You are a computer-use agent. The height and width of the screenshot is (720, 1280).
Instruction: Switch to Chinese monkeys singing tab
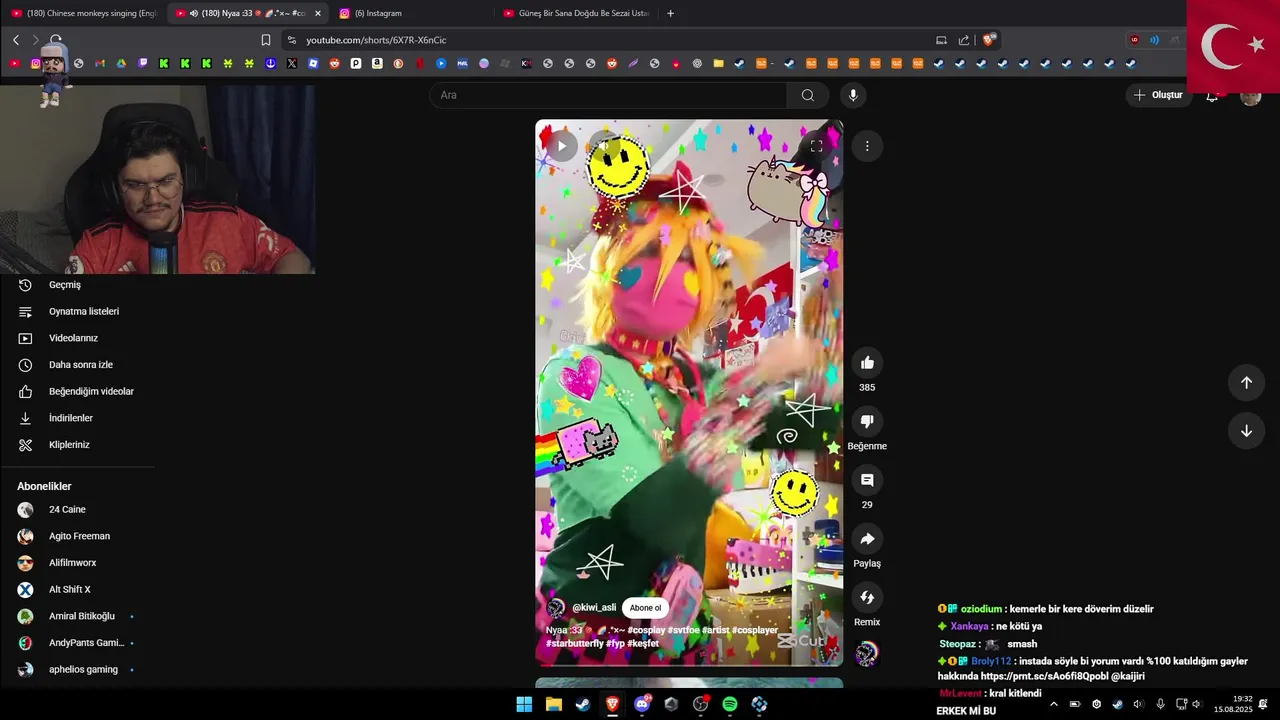coord(84,13)
